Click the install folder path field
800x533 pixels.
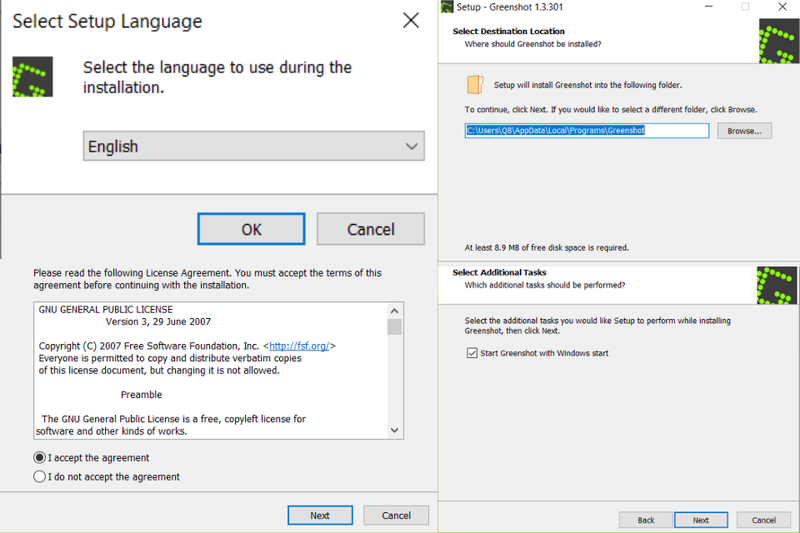587,131
